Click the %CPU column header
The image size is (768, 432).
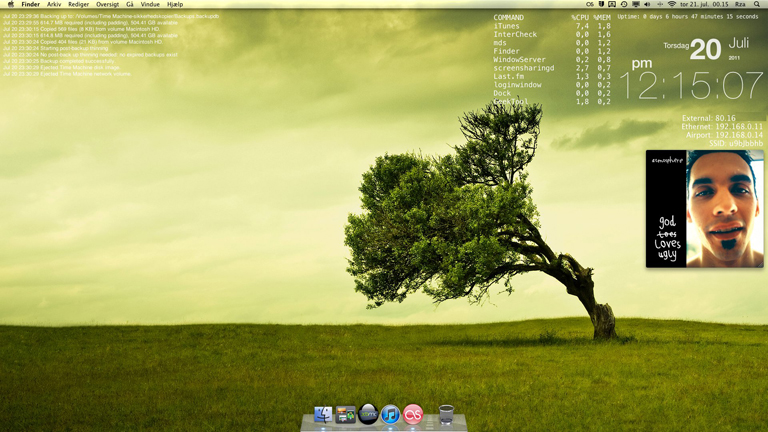[x=580, y=17]
